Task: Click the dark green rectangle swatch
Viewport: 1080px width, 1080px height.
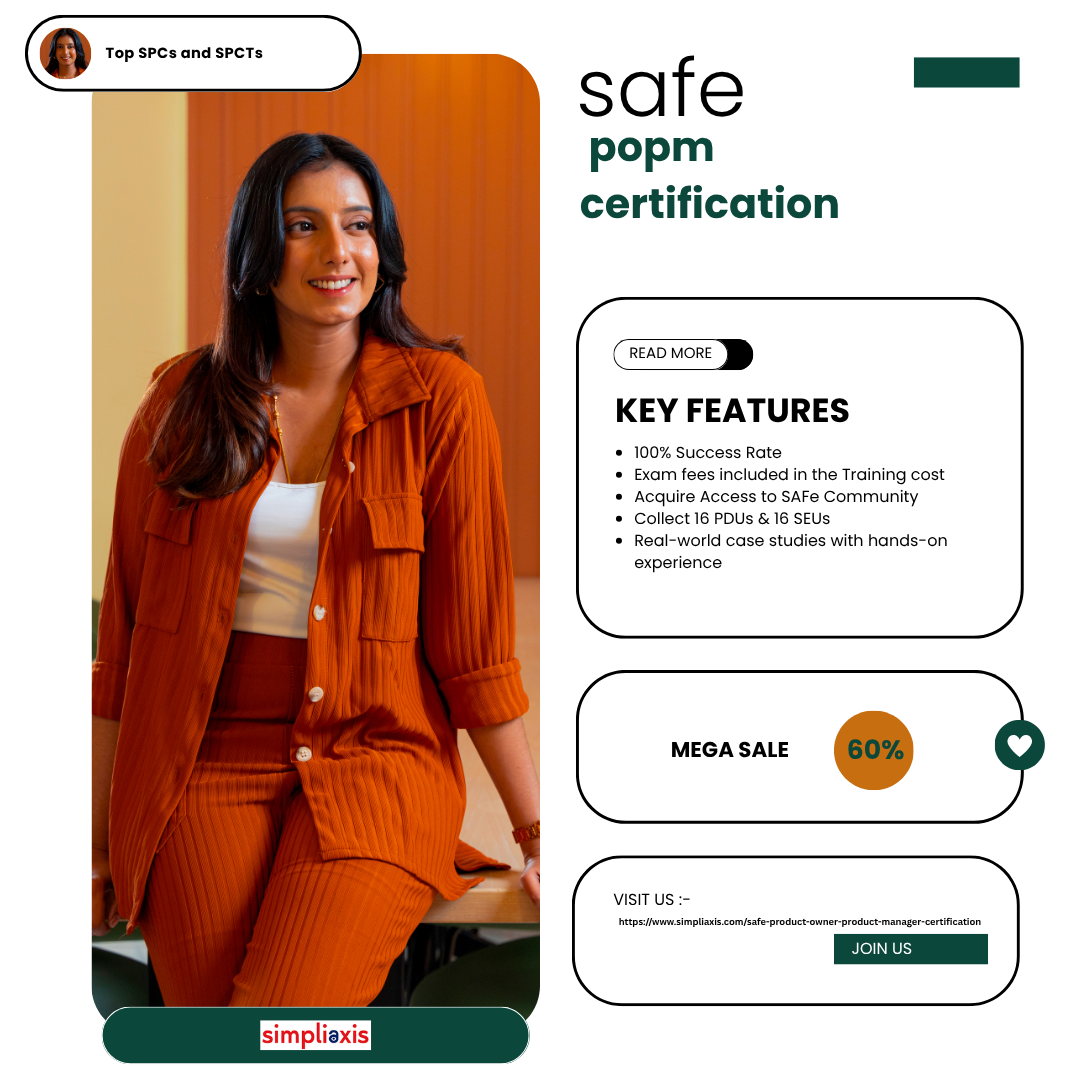Action: click(966, 72)
